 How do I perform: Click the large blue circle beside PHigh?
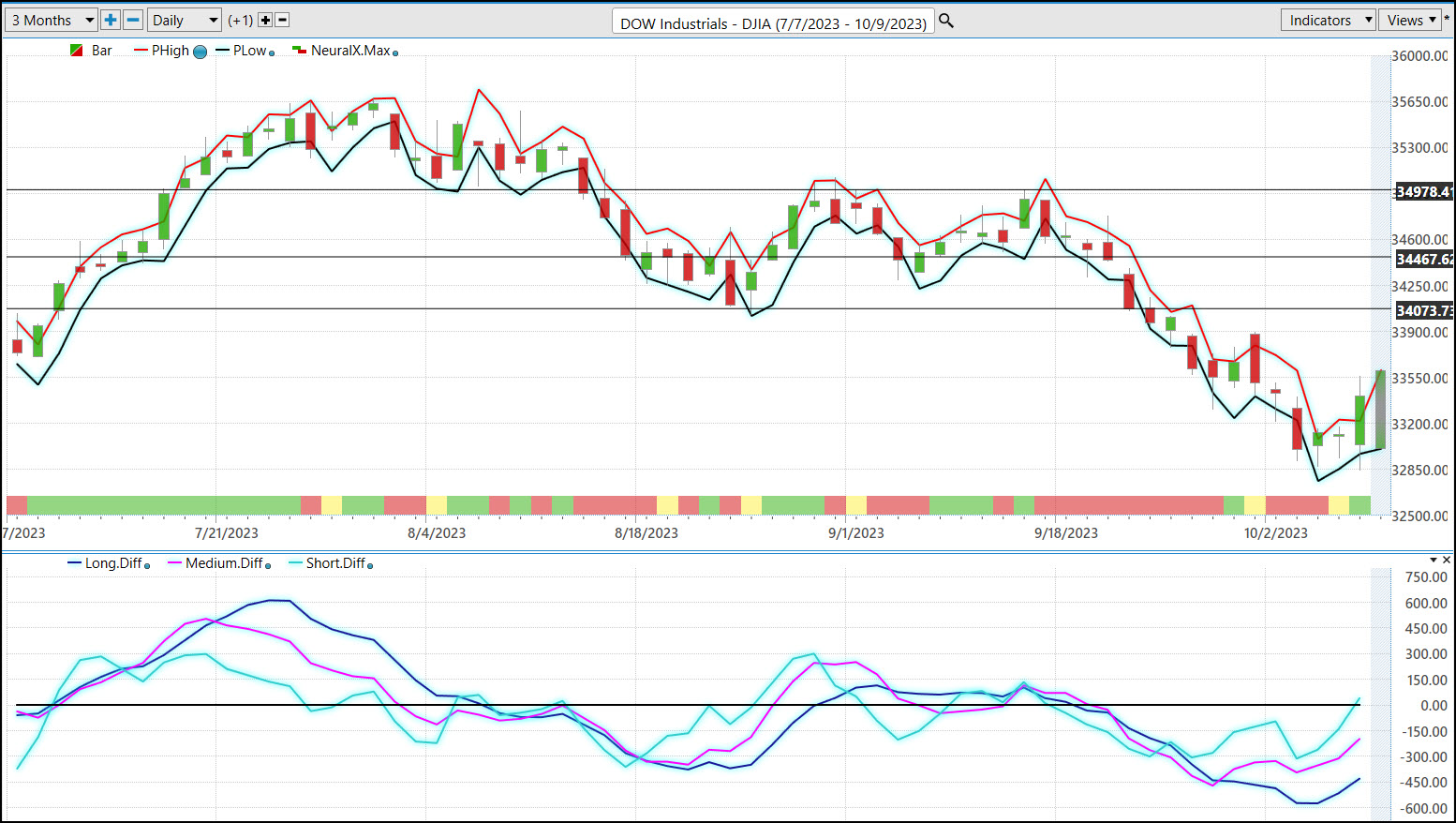(200, 52)
